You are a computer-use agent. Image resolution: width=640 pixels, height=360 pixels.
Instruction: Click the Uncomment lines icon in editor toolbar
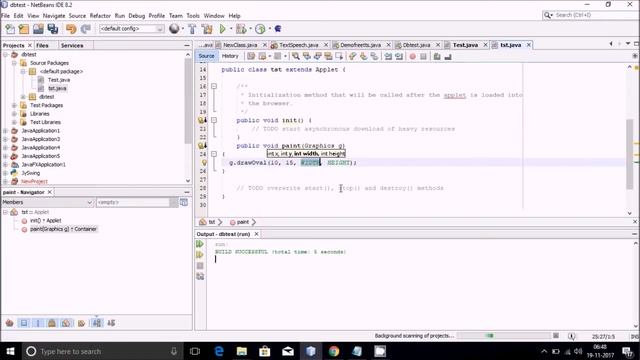448,56
